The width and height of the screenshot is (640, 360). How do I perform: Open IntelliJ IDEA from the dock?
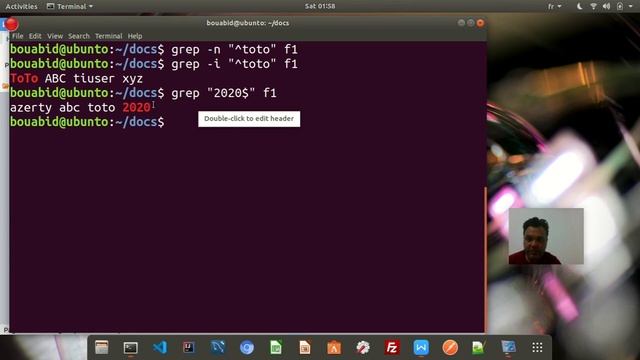[189, 348]
